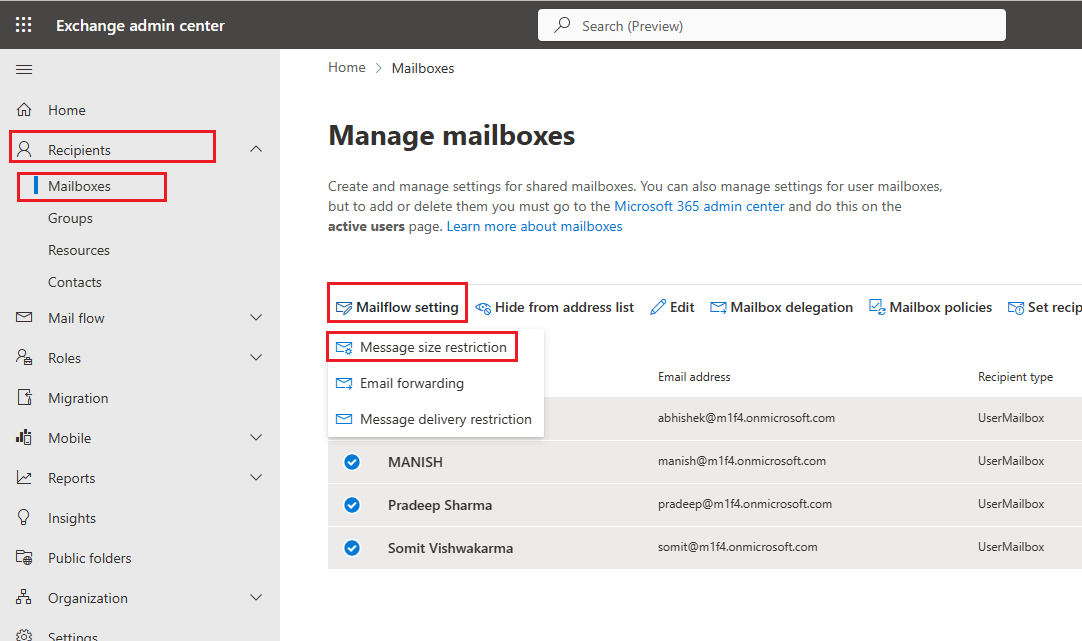Screen dimensions: 1082x641
Task: Click the Hide from address list icon
Action: click(482, 307)
